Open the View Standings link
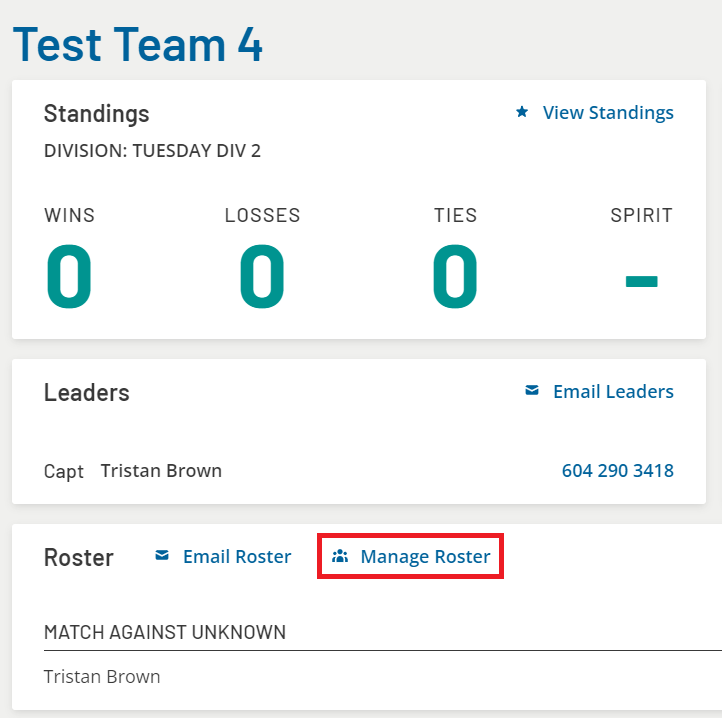Viewport: 722px width, 718px height. coord(607,113)
